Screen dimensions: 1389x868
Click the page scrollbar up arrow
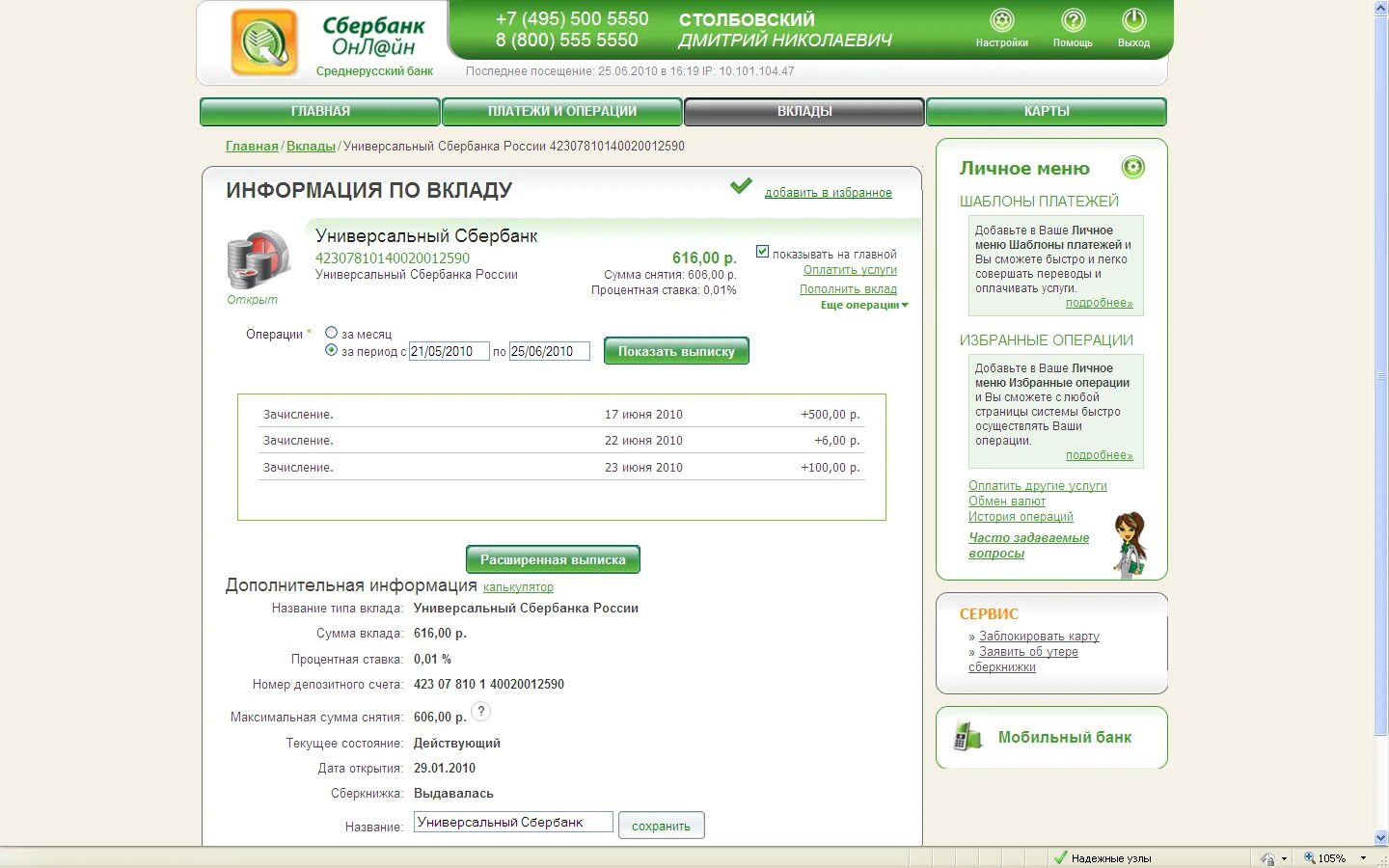[1380, 8]
